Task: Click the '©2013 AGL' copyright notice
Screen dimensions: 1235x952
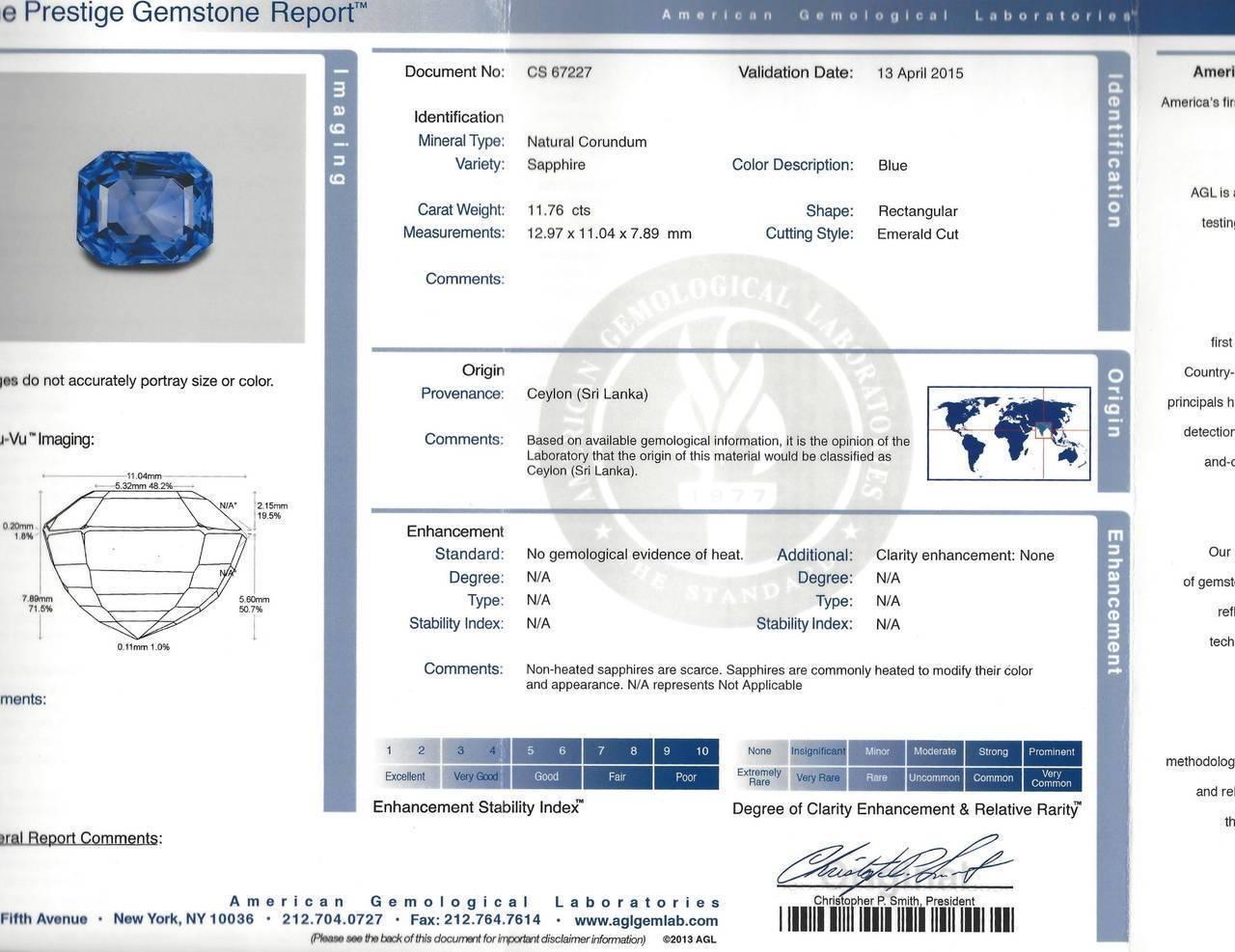Action: [x=689, y=939]
